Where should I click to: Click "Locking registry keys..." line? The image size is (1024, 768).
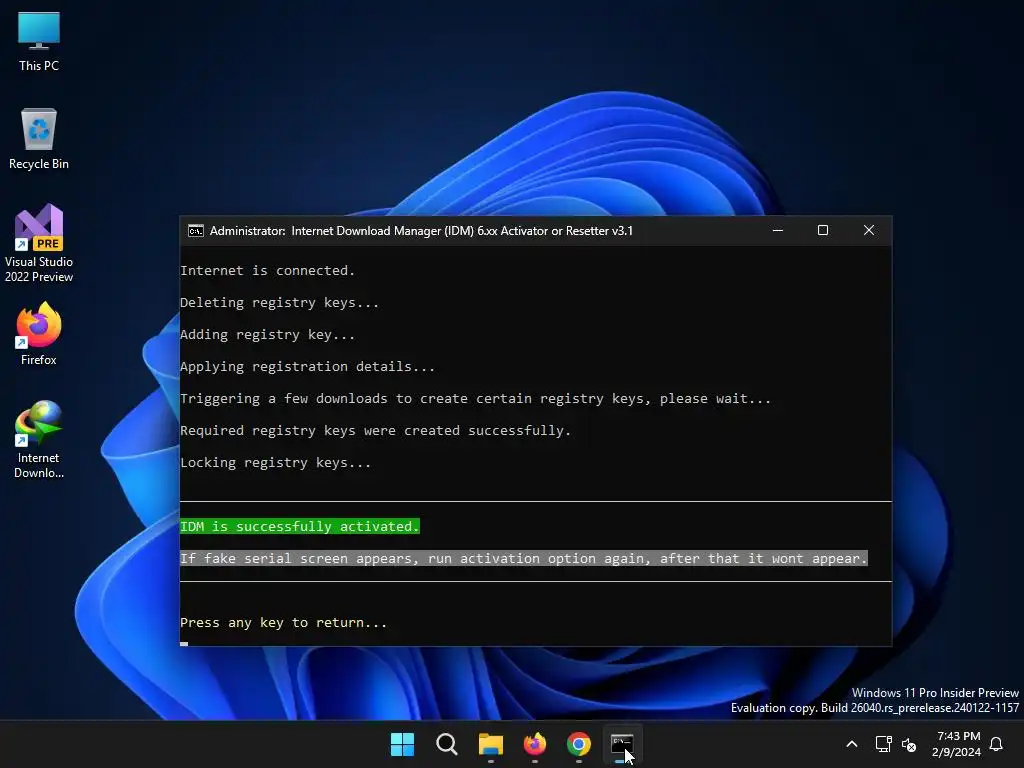(x=276, y=462)
